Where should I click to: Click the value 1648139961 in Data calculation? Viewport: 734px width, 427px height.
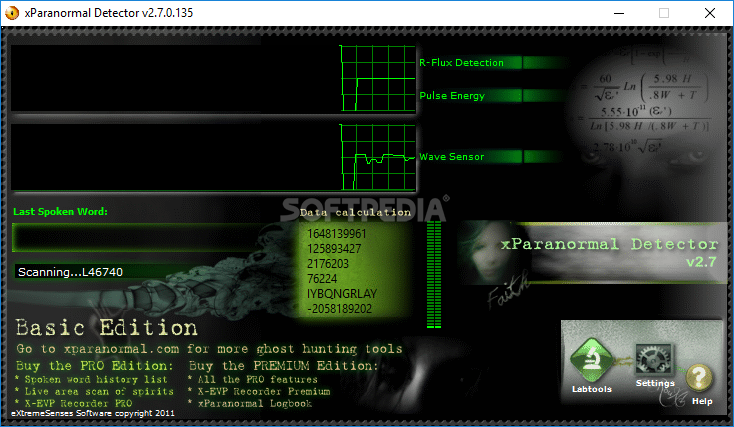click(337, 234)
